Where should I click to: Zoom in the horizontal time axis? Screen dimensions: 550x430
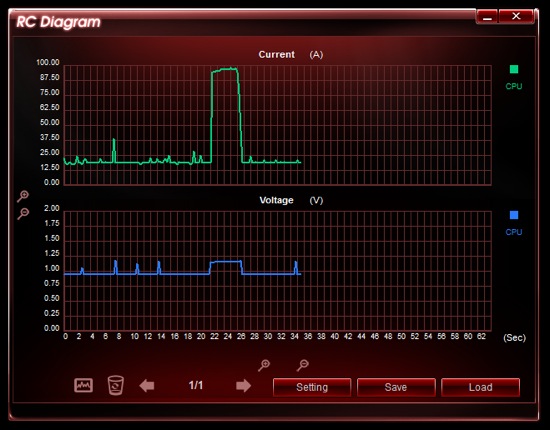pos(264,365)
